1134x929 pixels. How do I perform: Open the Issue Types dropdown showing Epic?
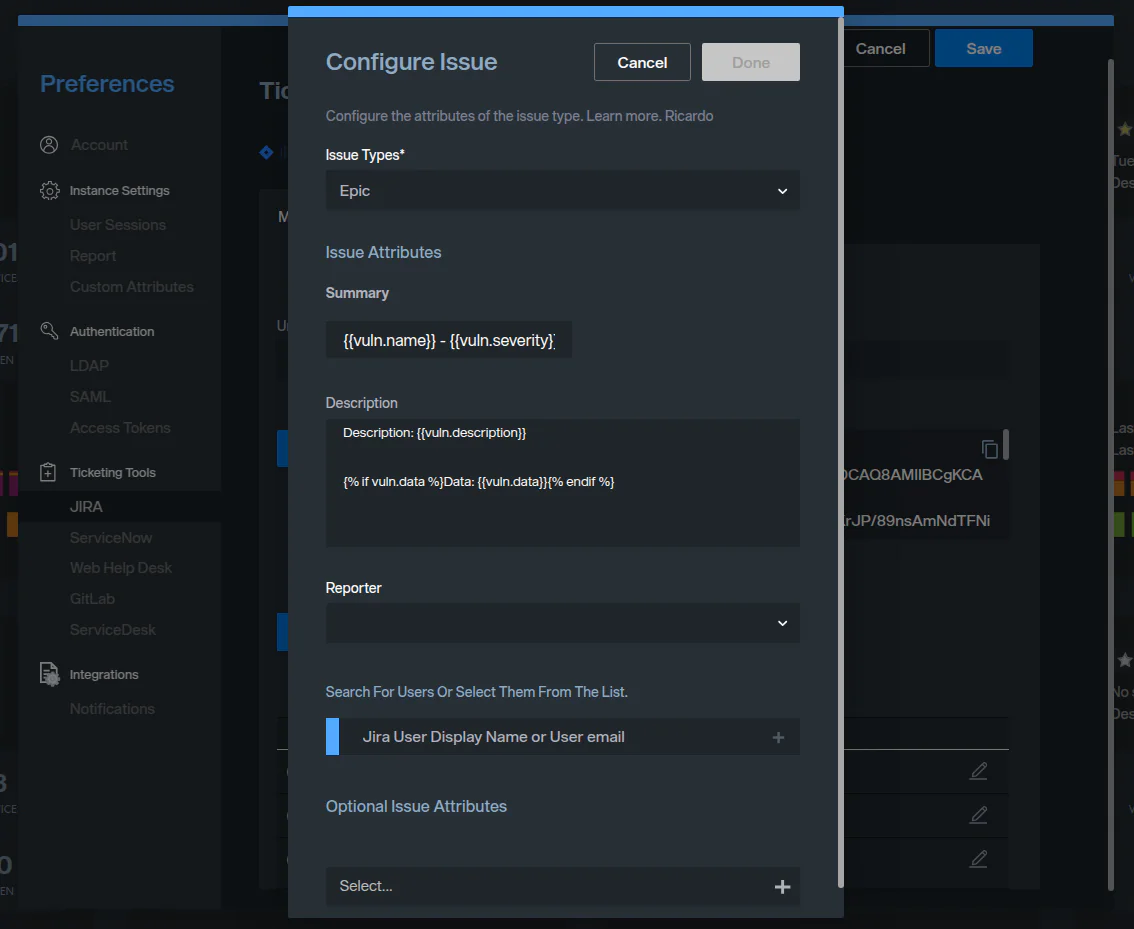coord(562,191)
